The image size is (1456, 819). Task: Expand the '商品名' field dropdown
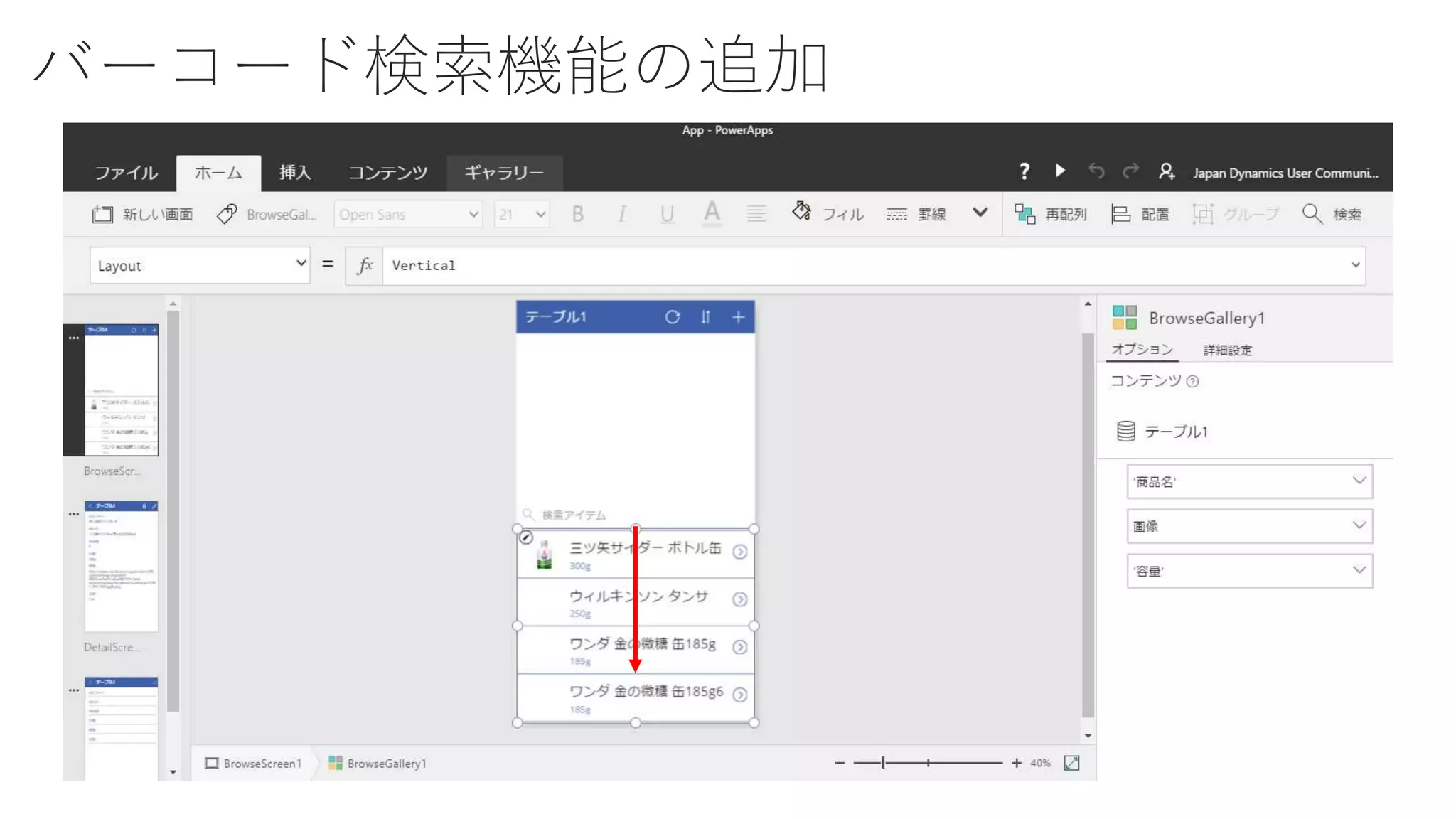pyautogui.click(x=1359, y=481)
